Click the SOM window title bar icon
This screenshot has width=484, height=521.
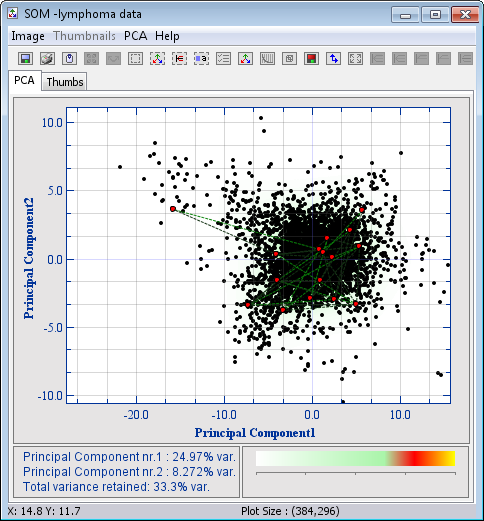point(12,14)
